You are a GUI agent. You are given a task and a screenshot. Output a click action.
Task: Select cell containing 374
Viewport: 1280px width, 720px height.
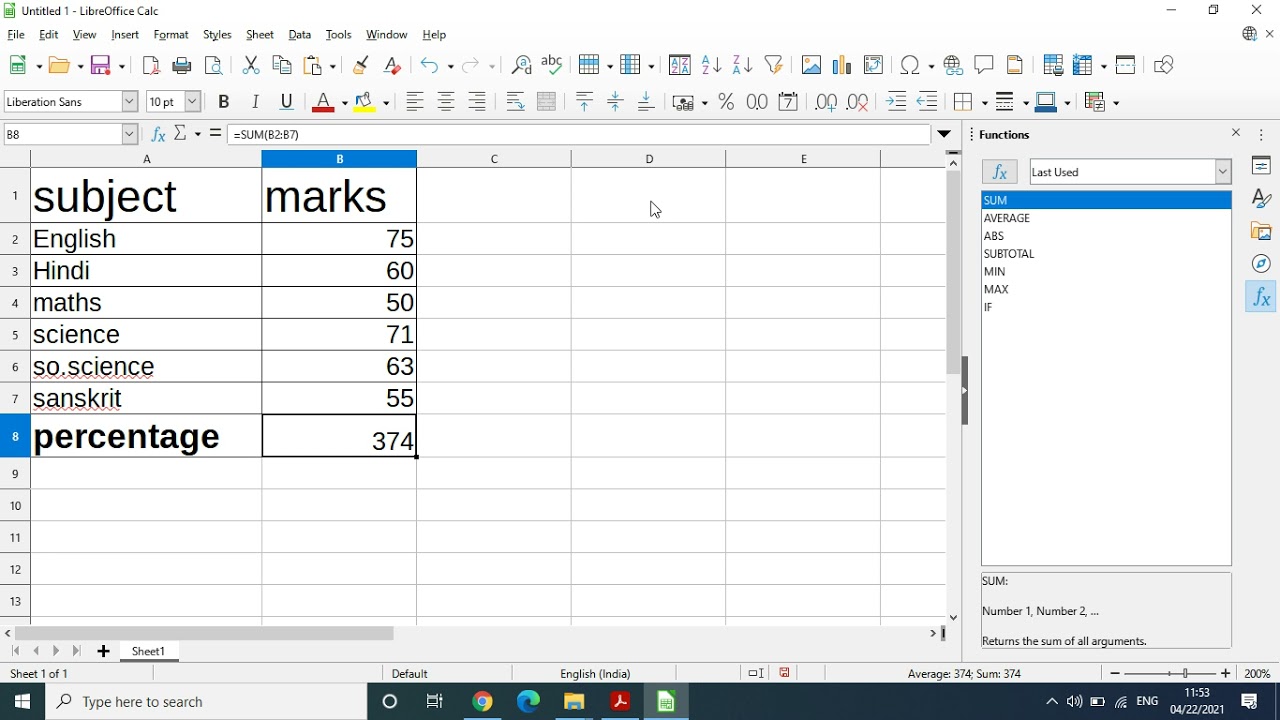pos(339,436)
